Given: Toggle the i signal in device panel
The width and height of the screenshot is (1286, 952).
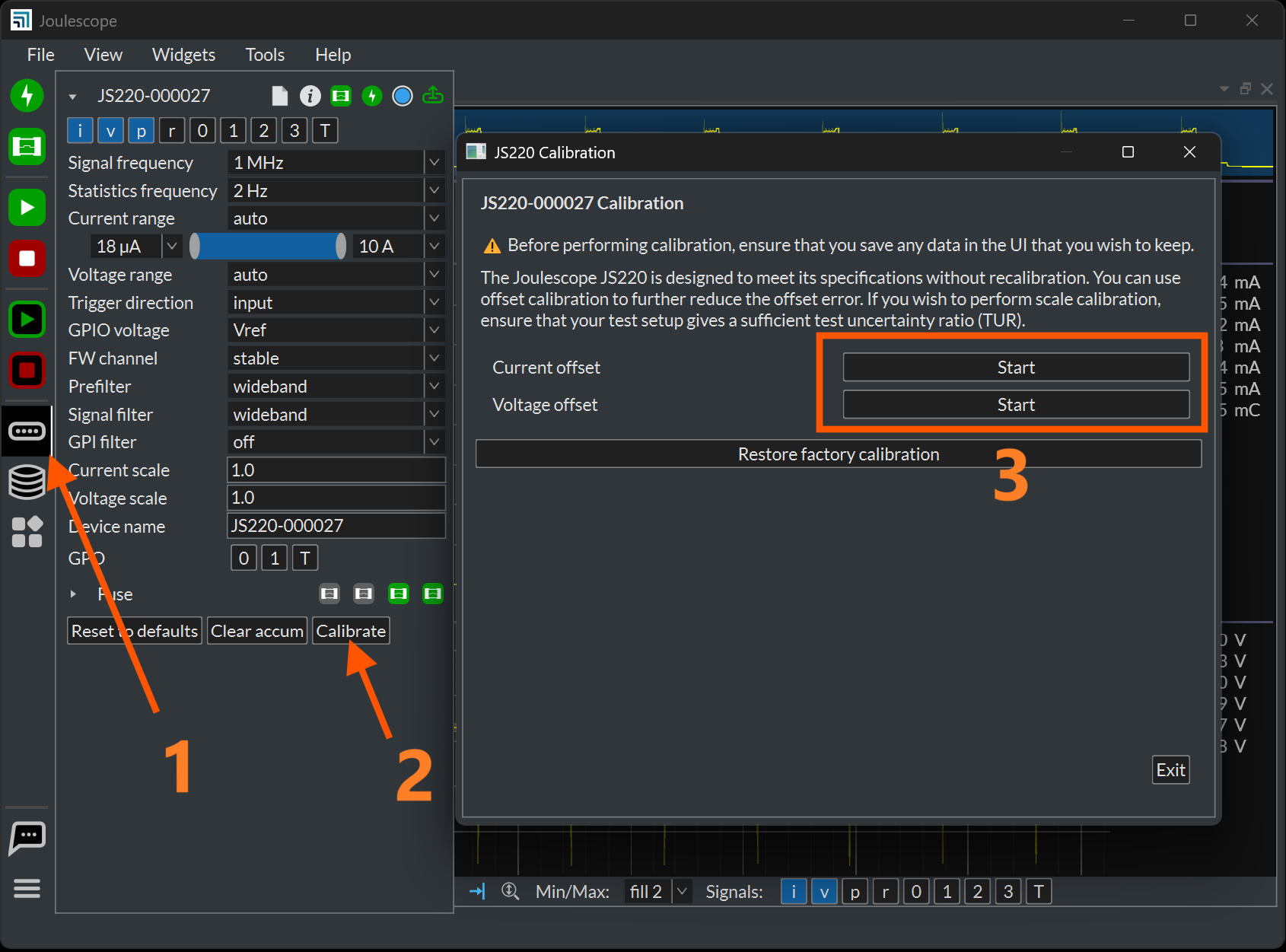Looking at the screenshot, I should coord(80,131).
